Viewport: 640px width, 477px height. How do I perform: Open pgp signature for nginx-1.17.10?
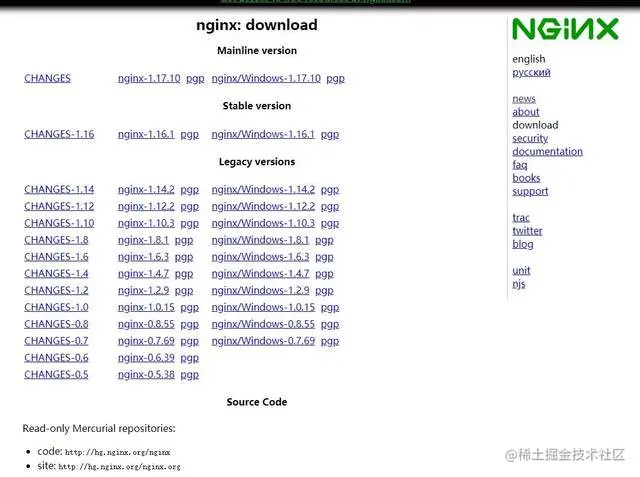[195, 79]
